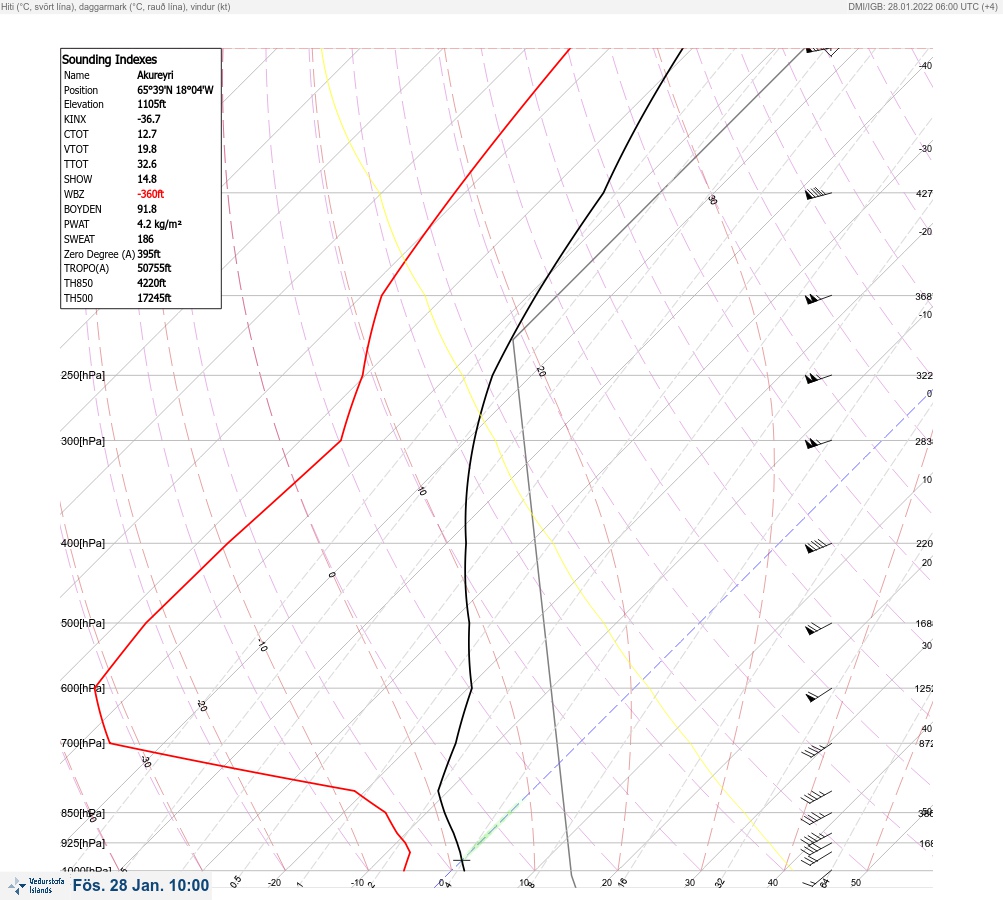This screenshot has width=1003, height=900.
Task: Click the wind barb at 500 hPa
Action: [x=818, y=628]
